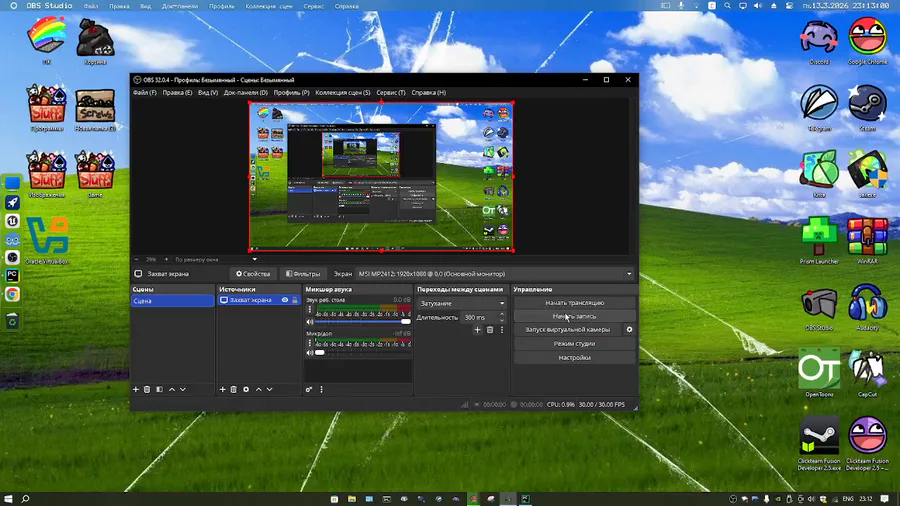
Task: Open Корзина recycle bin desktop icon
Action: coord(95,42)
